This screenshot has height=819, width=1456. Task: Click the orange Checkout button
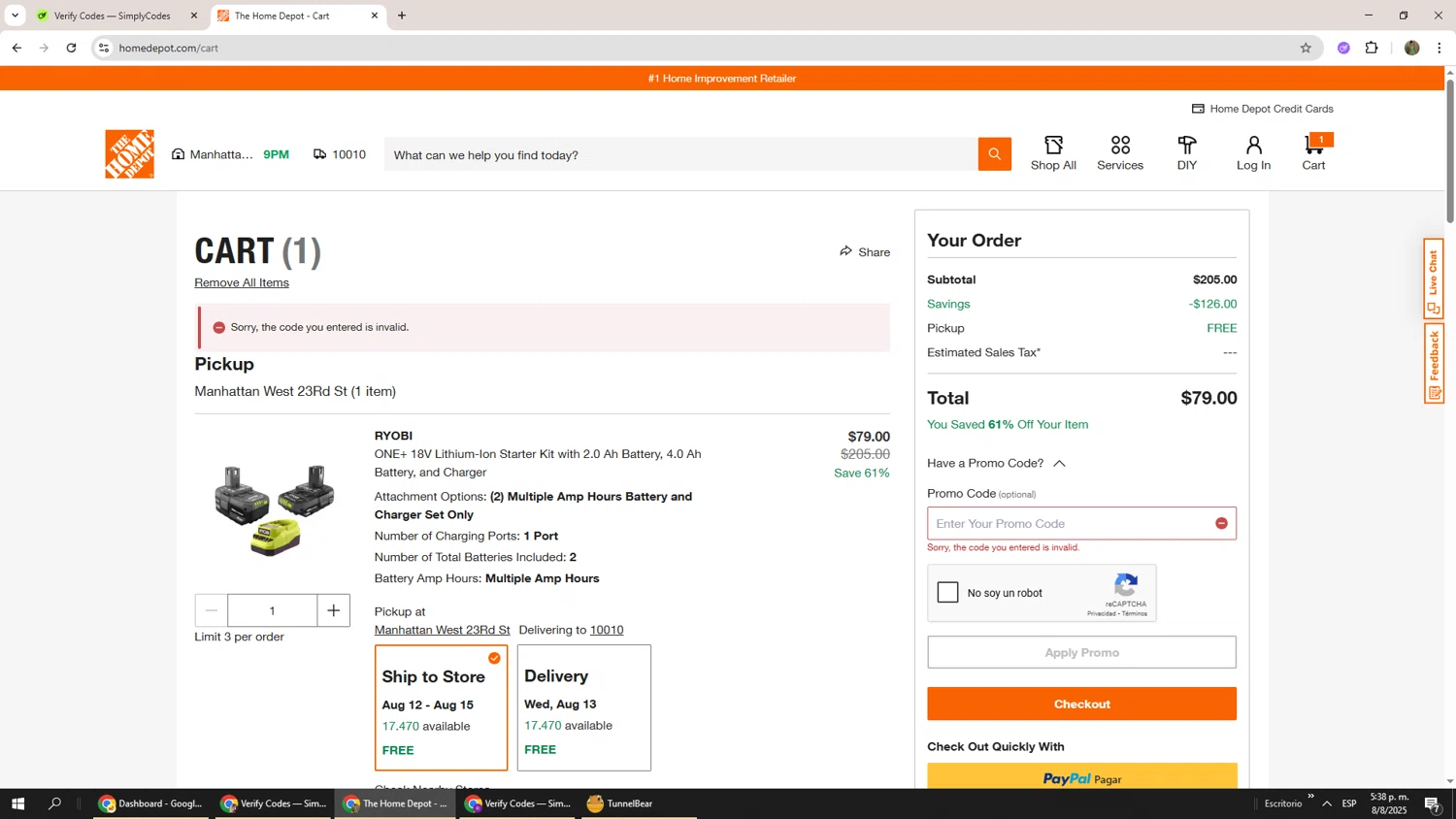[1081, 704]
